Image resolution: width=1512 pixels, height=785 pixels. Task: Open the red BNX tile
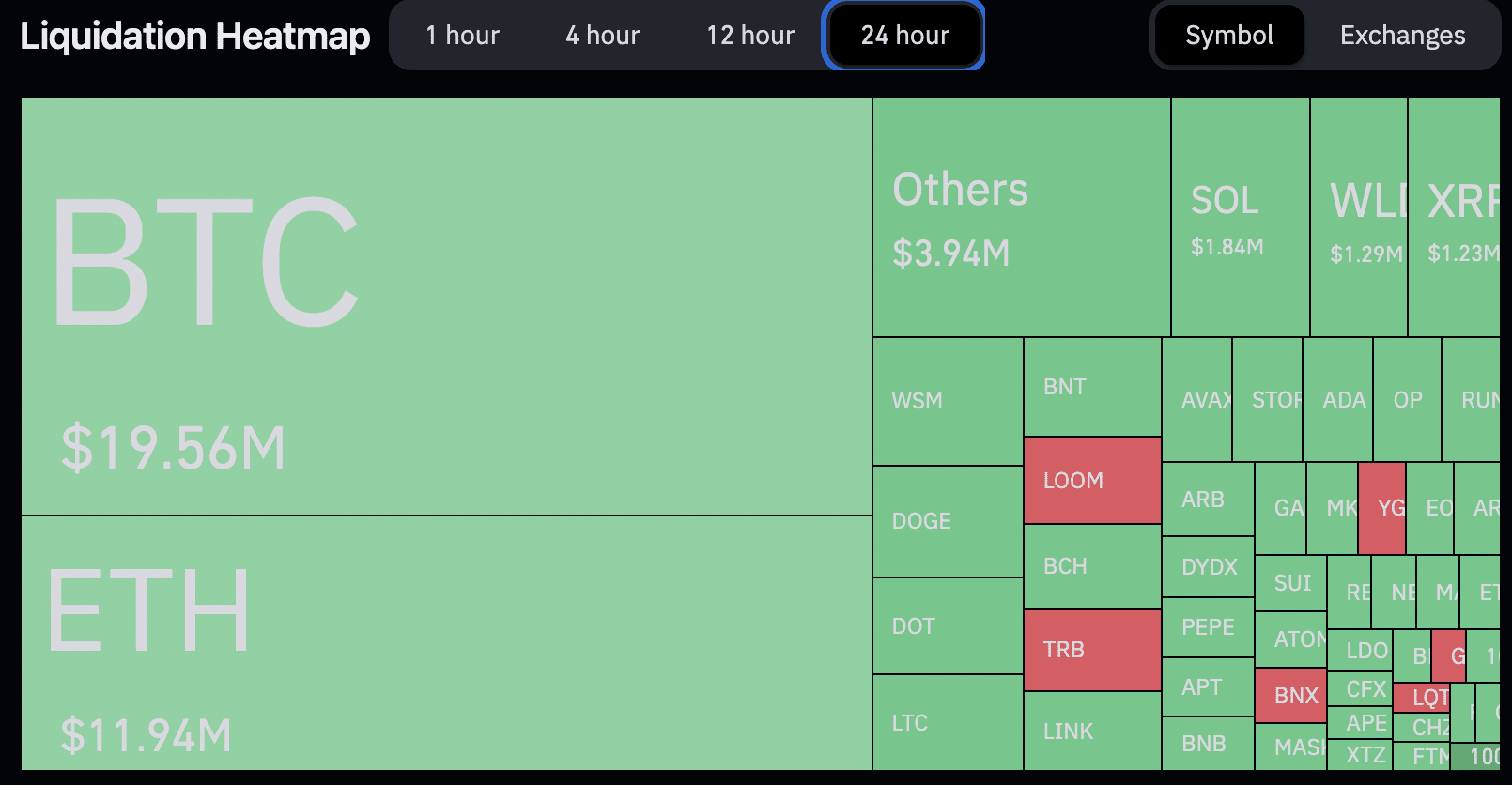click(x=1290, y=696)
